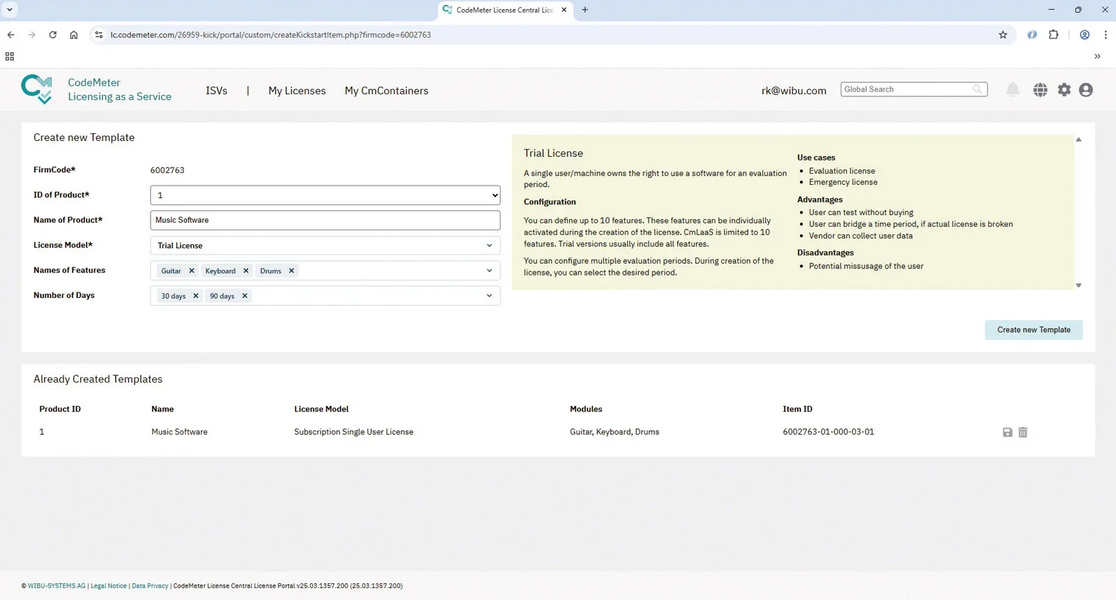Open the user account profile icon
Image resolution: width=1116 pixels, height=600 pixels.
1086,90
